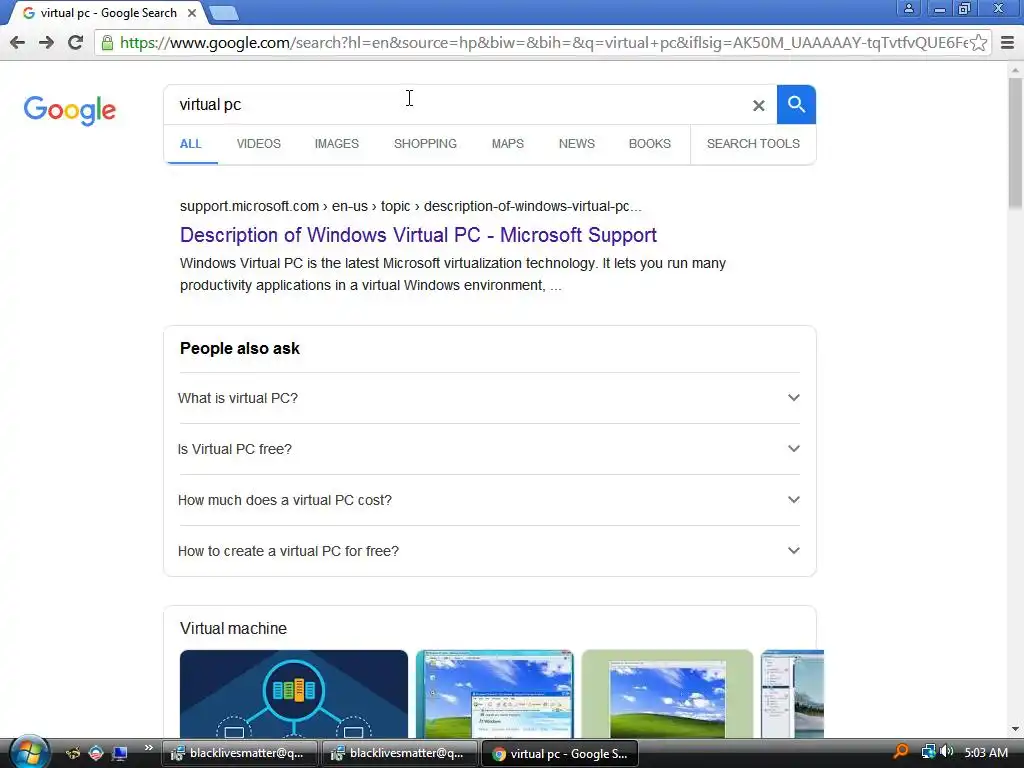Open the Chrome user profile icon
The width and height of the screenshot is (1024, 768).
(x=908, y=8)
